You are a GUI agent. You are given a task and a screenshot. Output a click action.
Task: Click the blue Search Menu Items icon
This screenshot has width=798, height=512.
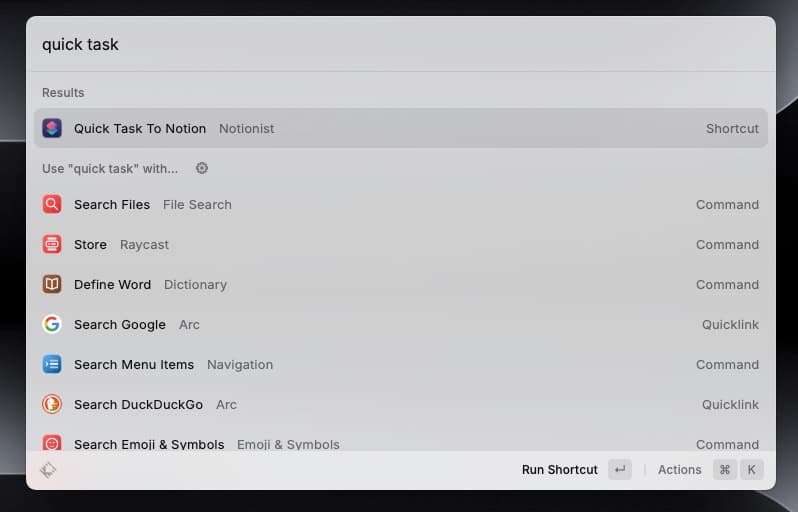52,364
